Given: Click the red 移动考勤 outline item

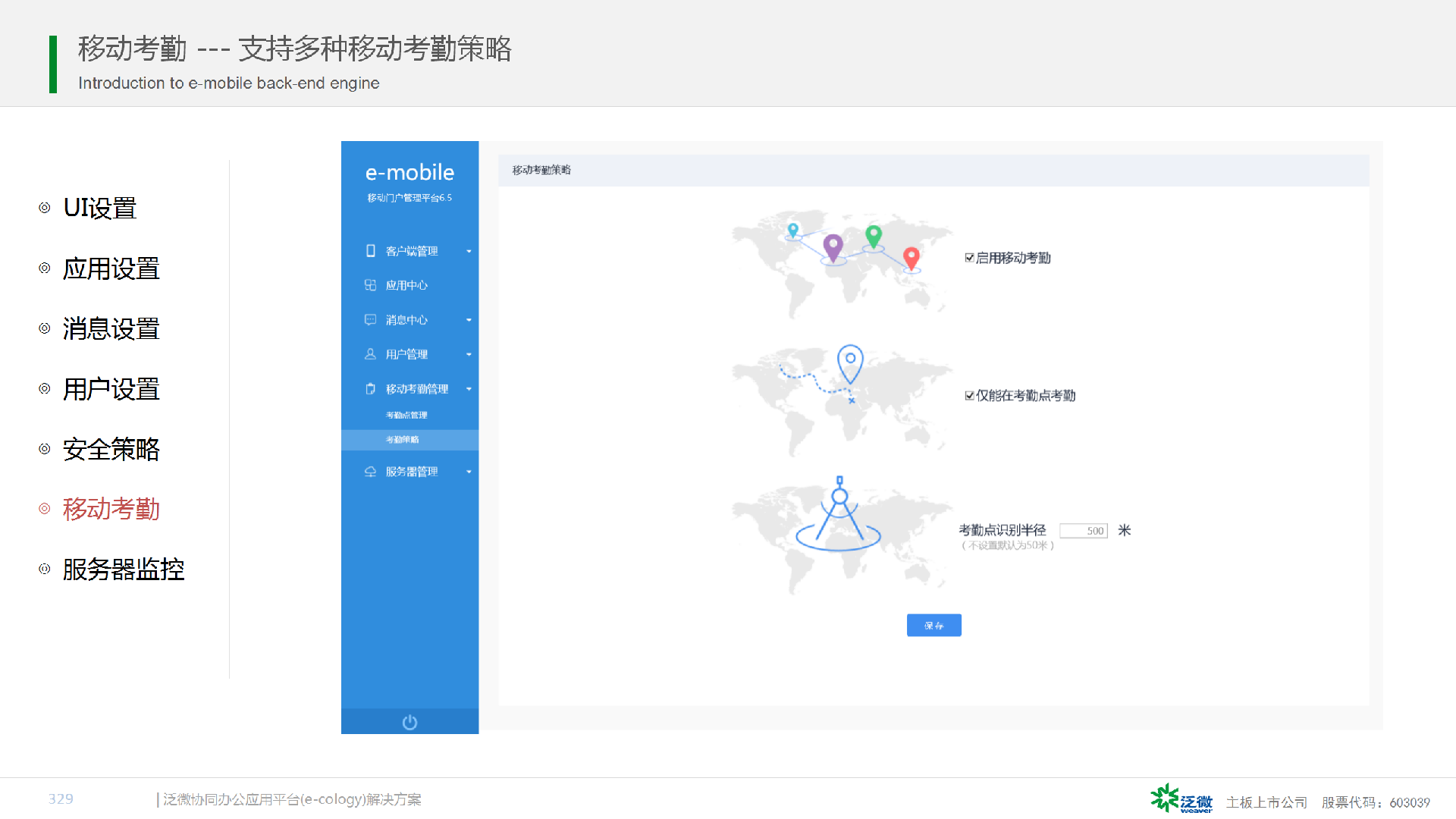Looking at the screenshot, I should coord(111,509).
